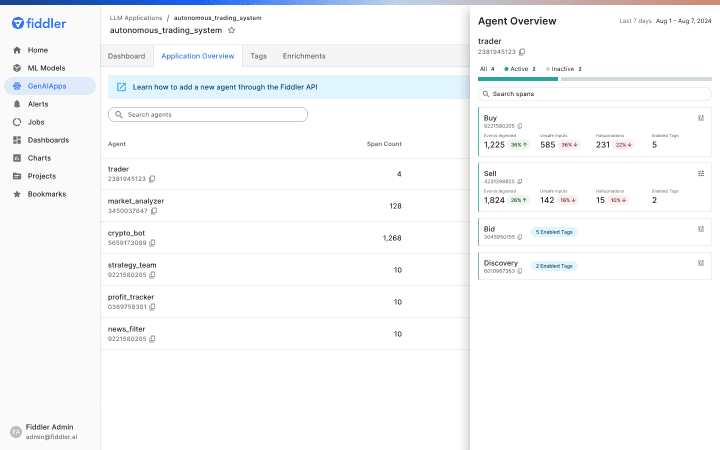Select the profit_tracker agent row
The height and width of the screenshot is (450, 720).
(x=285, y=302)
